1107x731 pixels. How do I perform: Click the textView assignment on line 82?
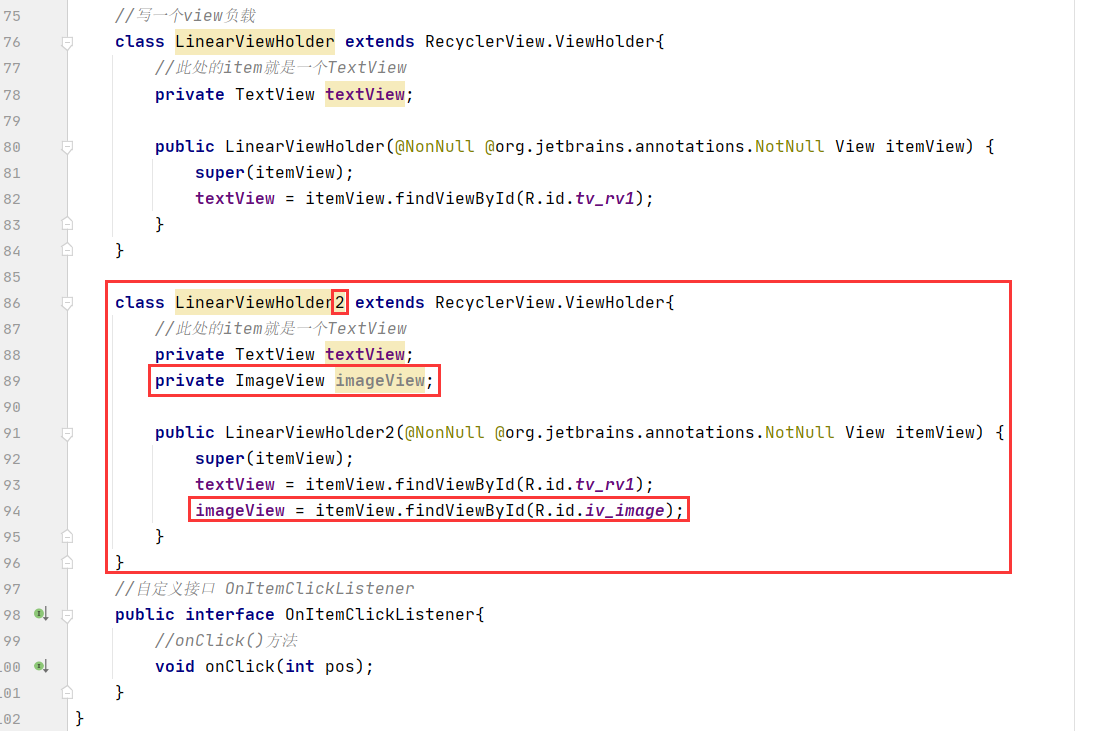(424, 198)
